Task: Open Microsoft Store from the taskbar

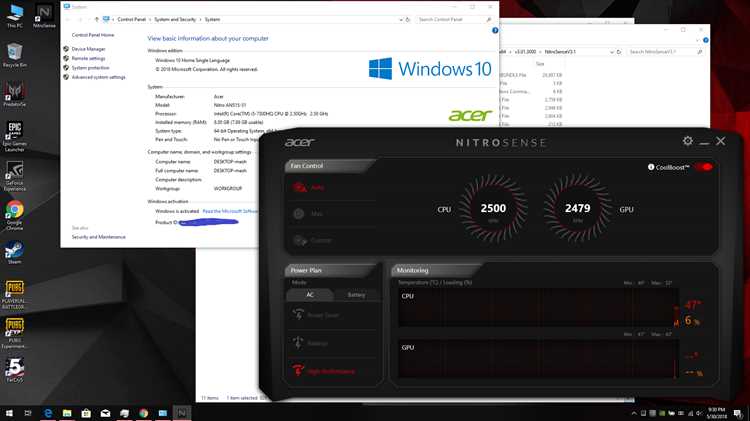Action: click(86, 413)
